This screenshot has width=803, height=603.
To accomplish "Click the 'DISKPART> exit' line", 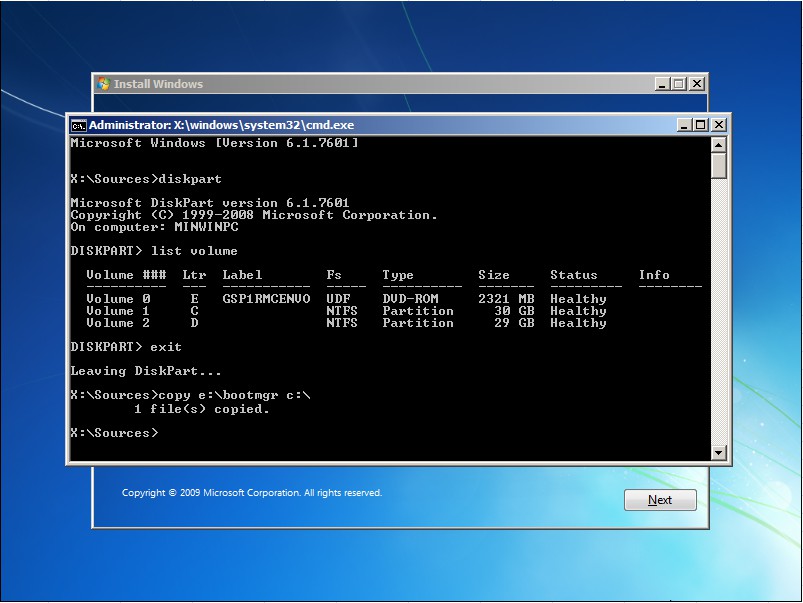I will (x=126, y=347).
